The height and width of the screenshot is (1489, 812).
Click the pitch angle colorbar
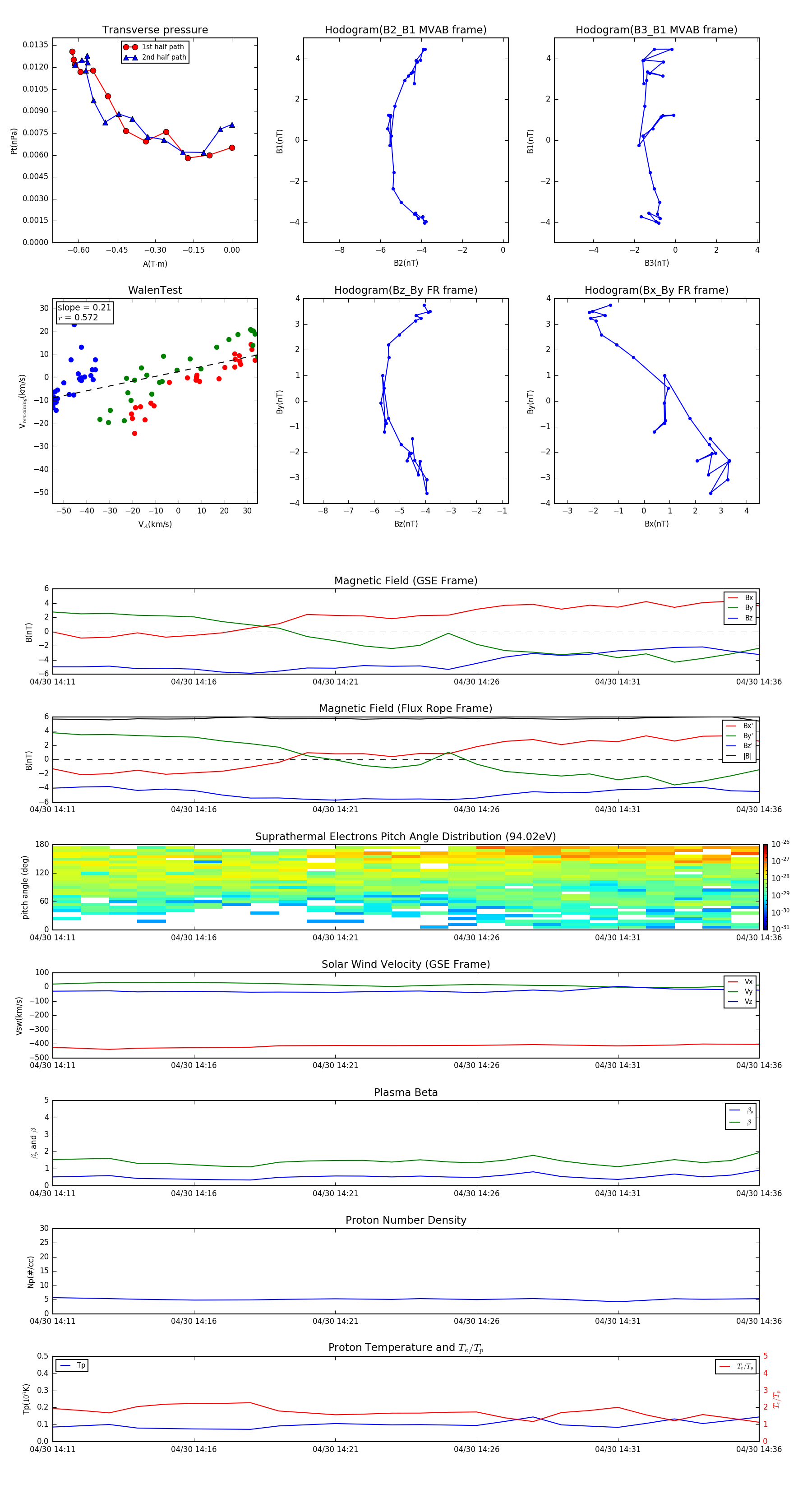pyautogui.click(x=765, y=887)
